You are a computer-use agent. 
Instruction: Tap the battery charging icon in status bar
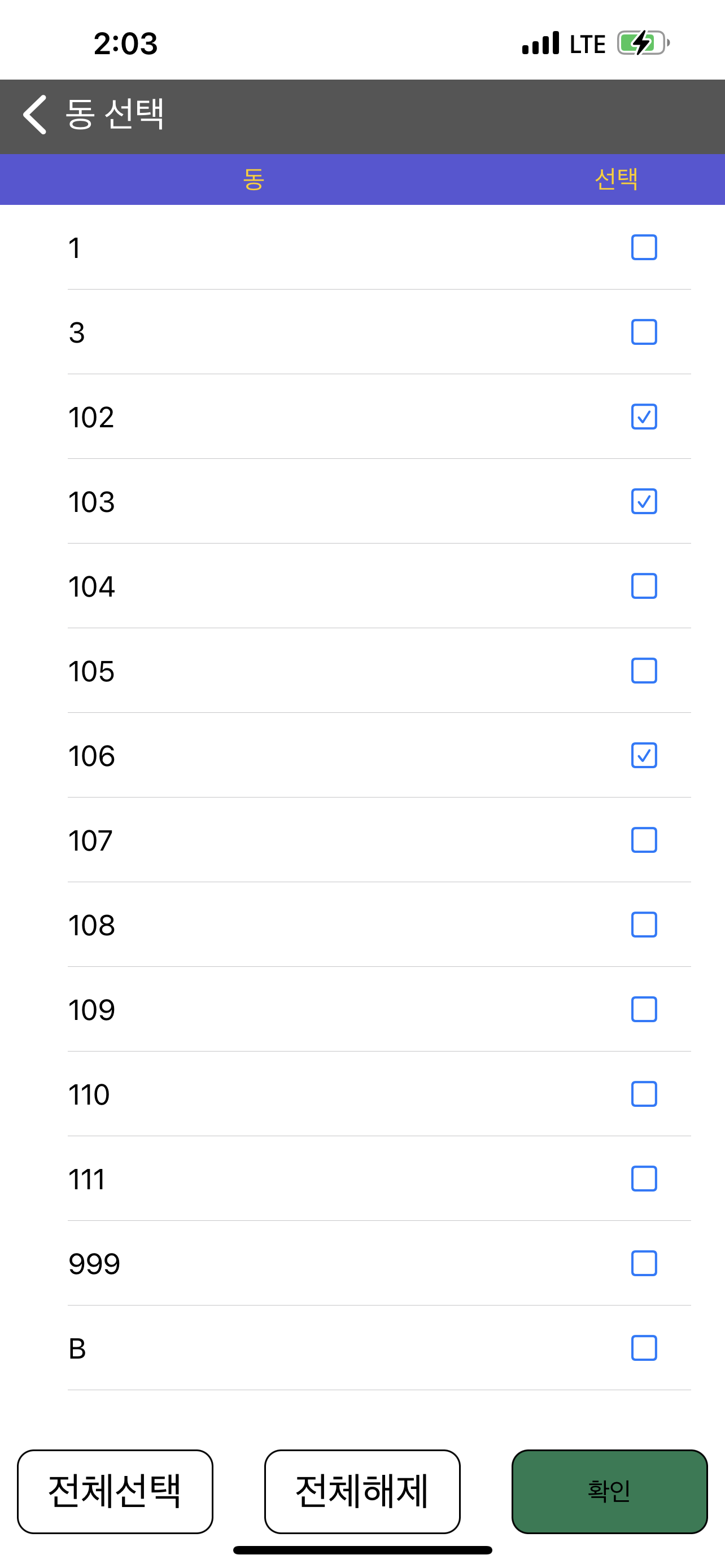pos(642,43)
